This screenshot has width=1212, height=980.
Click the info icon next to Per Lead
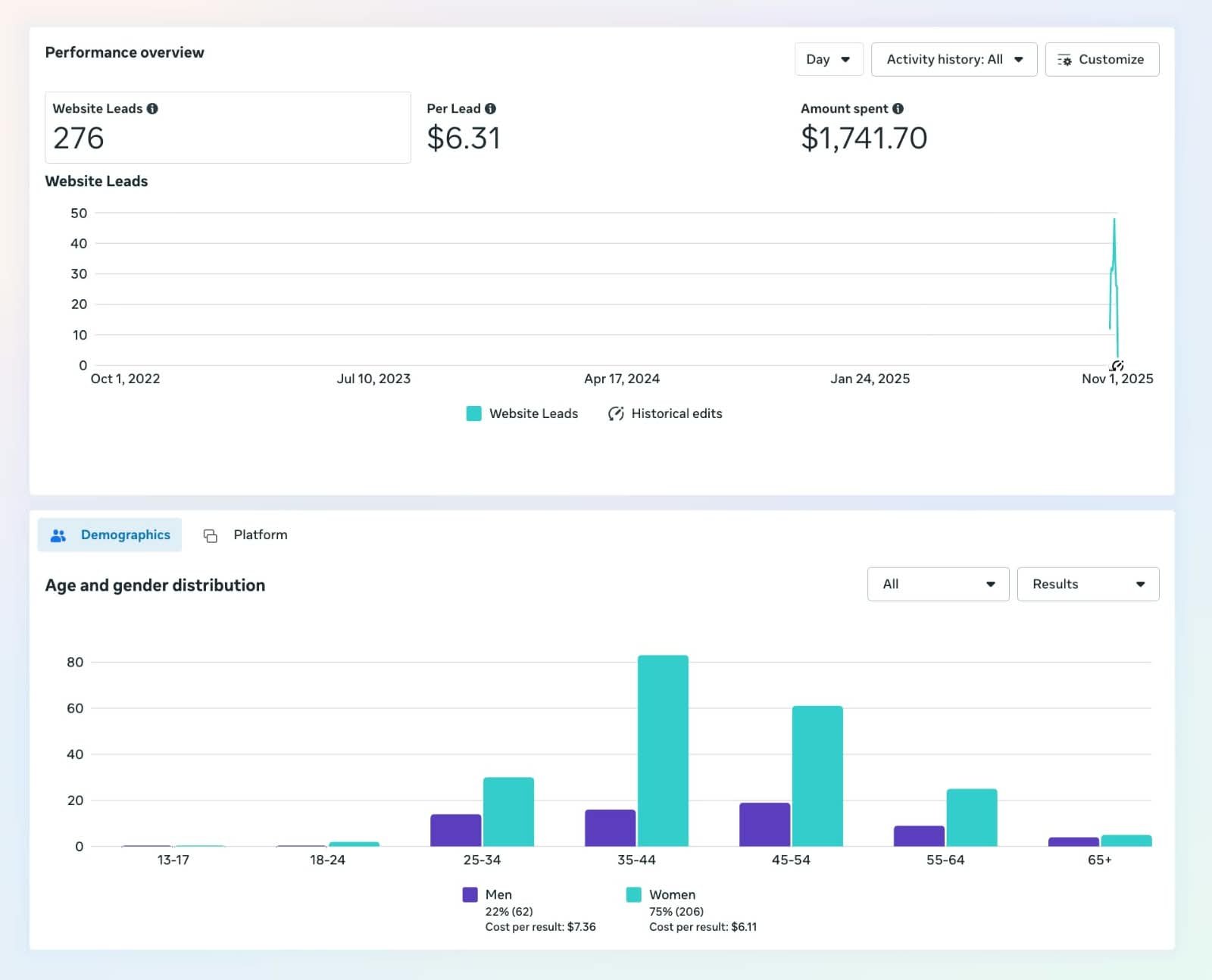coord(490,108)
